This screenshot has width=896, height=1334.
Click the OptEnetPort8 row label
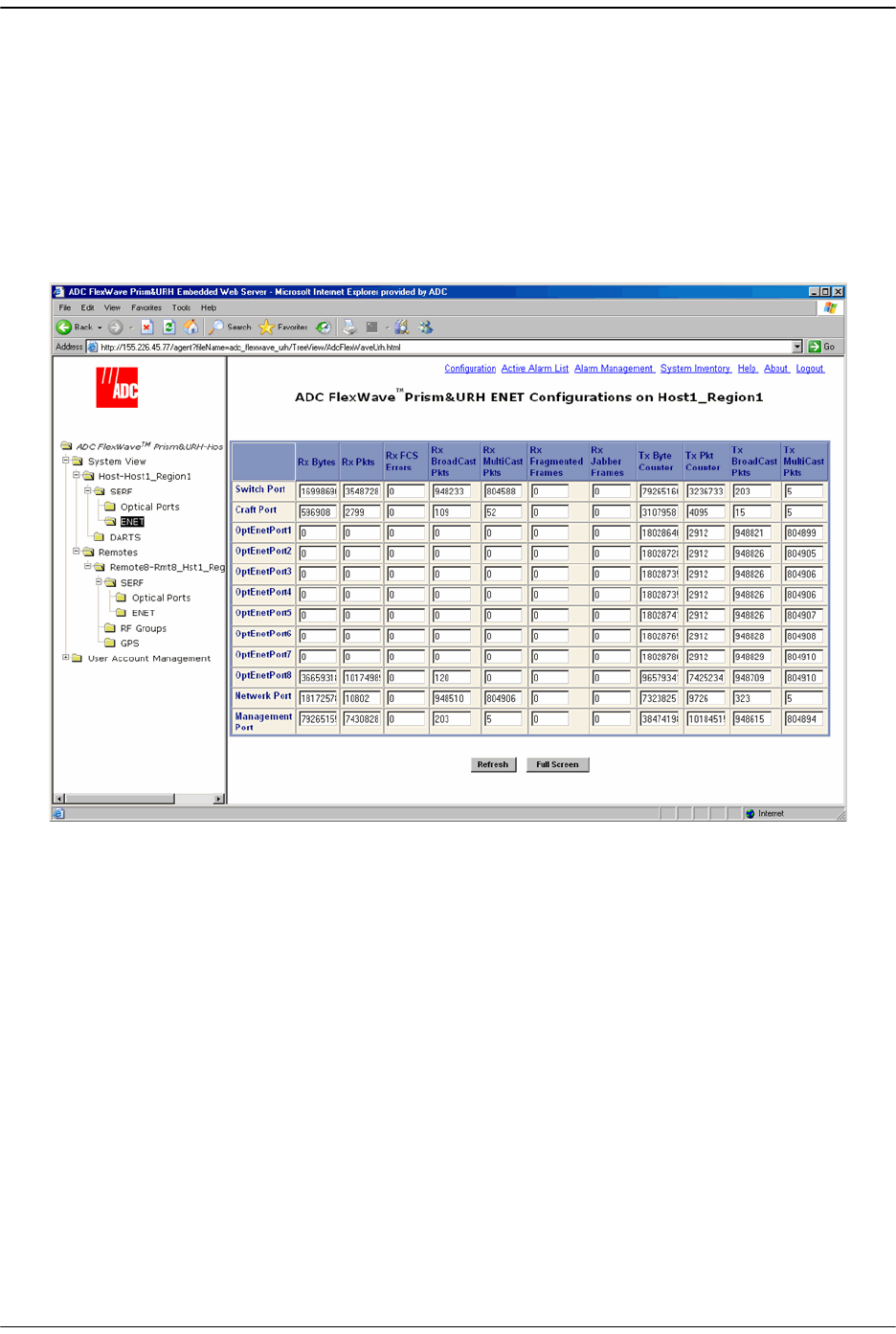[x=263, y=675]
